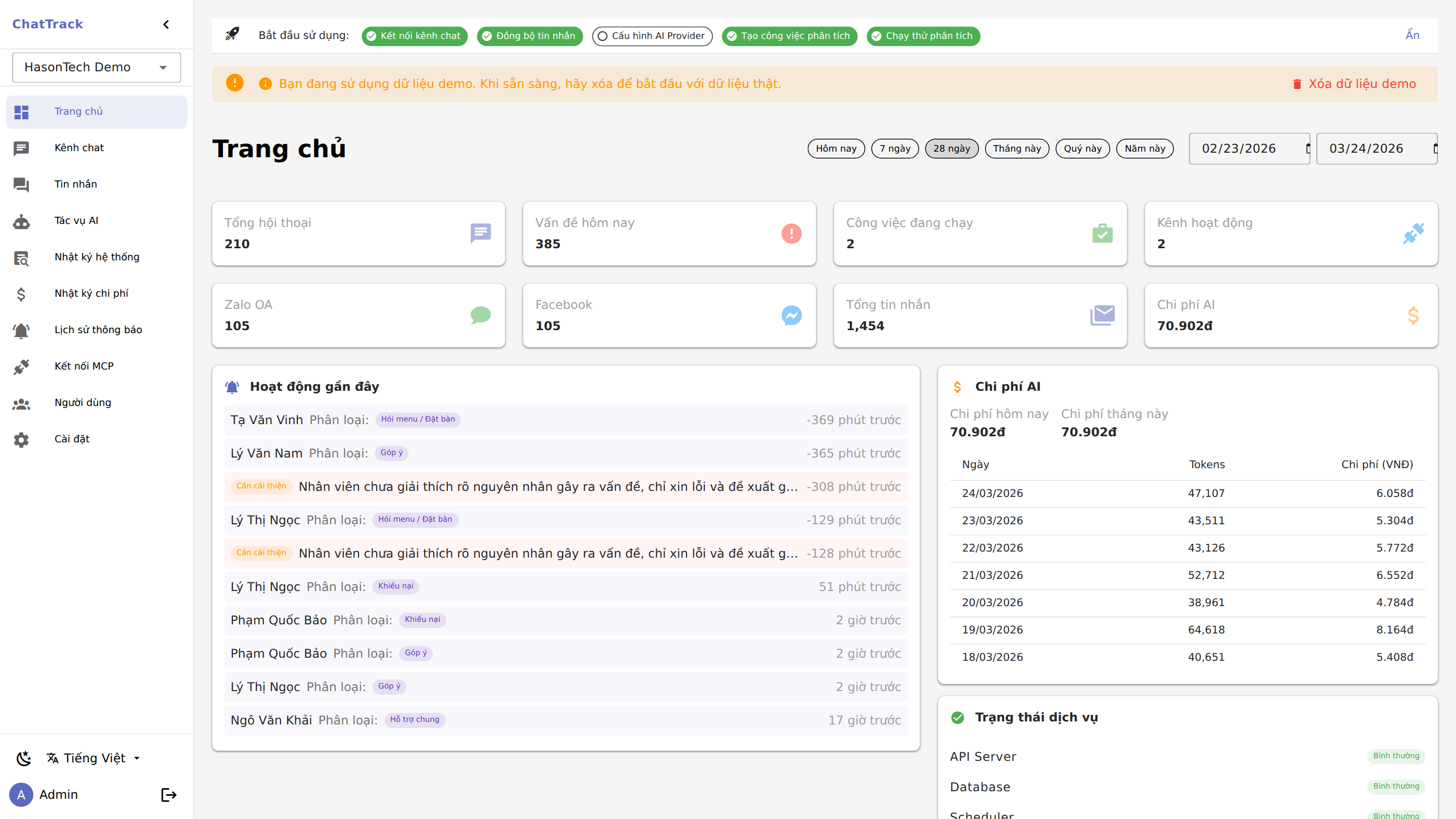Click the Lịch sử thông báo bell icon

(x=21, y=331)
